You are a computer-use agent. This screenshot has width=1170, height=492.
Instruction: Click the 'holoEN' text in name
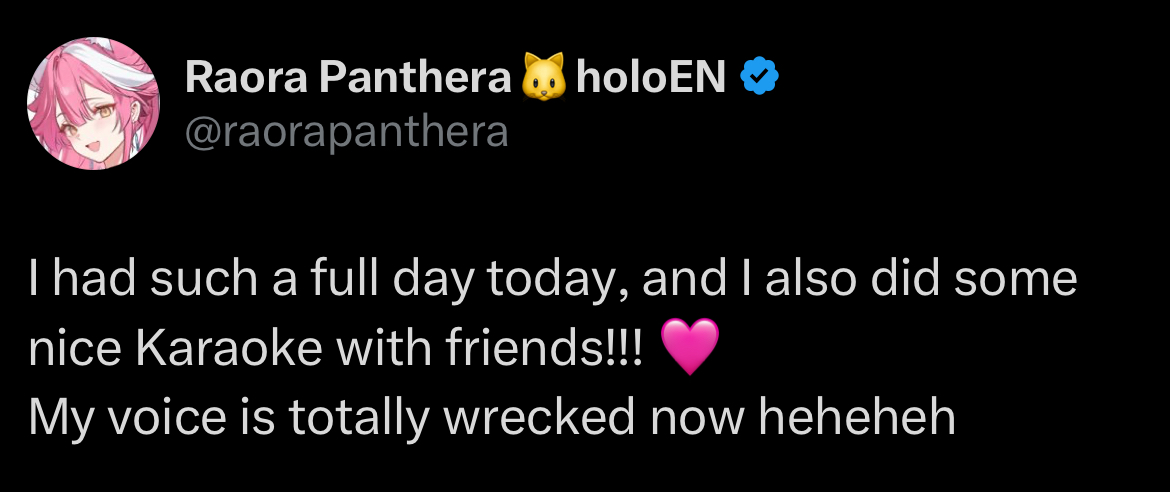coord(651,77)
